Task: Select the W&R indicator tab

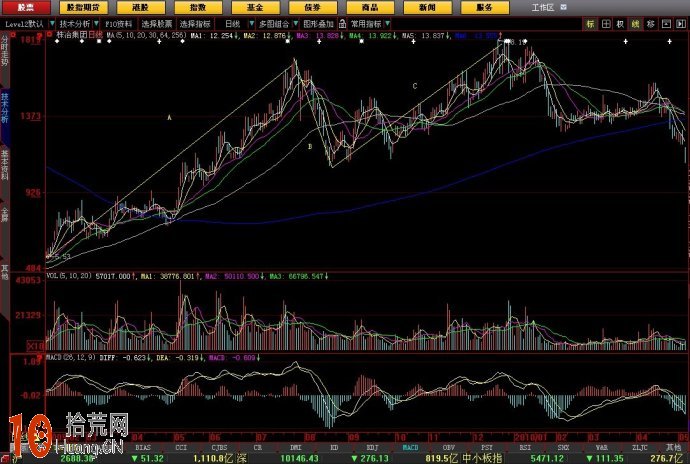Action: coord(601,447)
